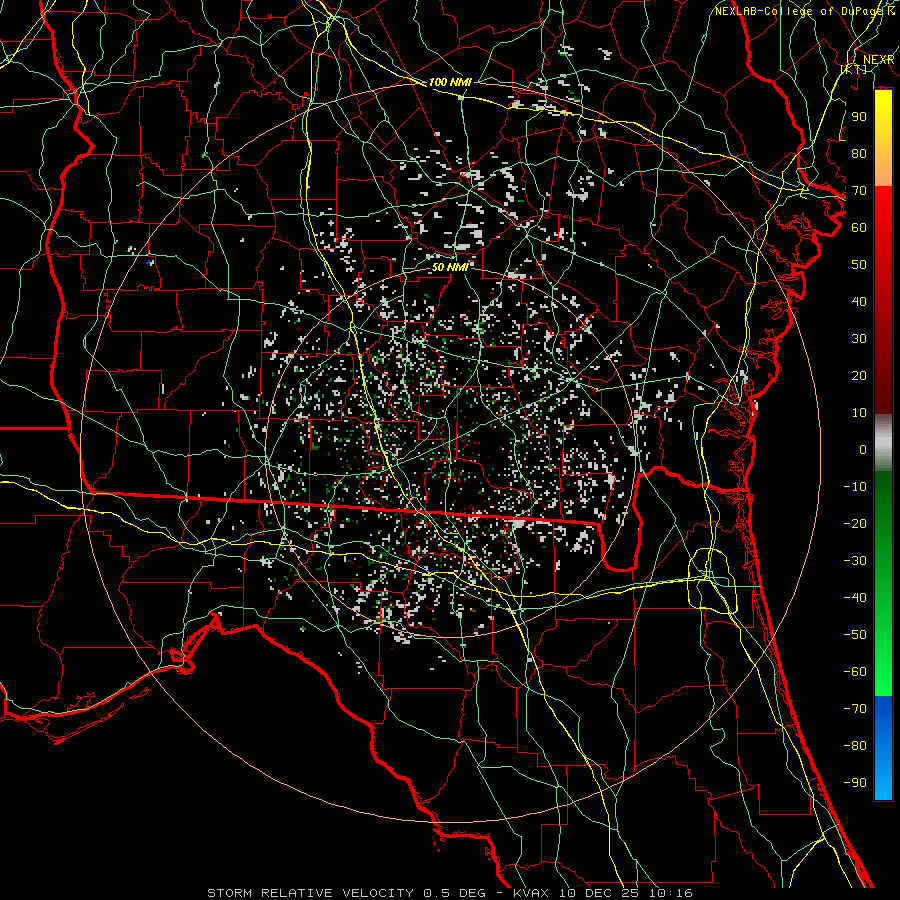The image size is (900, 900).
Task: Click the positive 60 scale value
Action: tap(859, 227)
